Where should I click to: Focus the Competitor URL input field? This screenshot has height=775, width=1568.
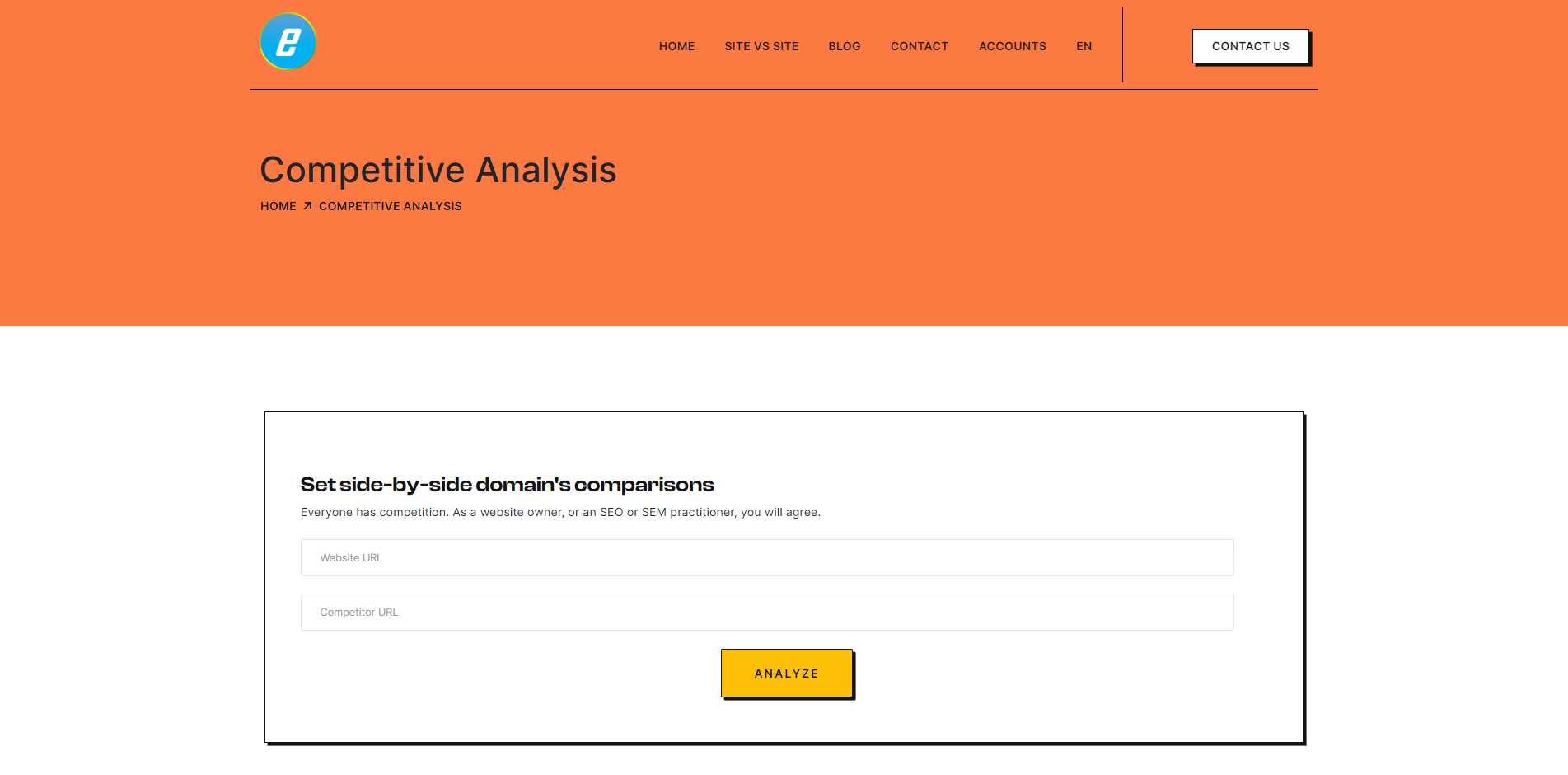pos(767,612)
